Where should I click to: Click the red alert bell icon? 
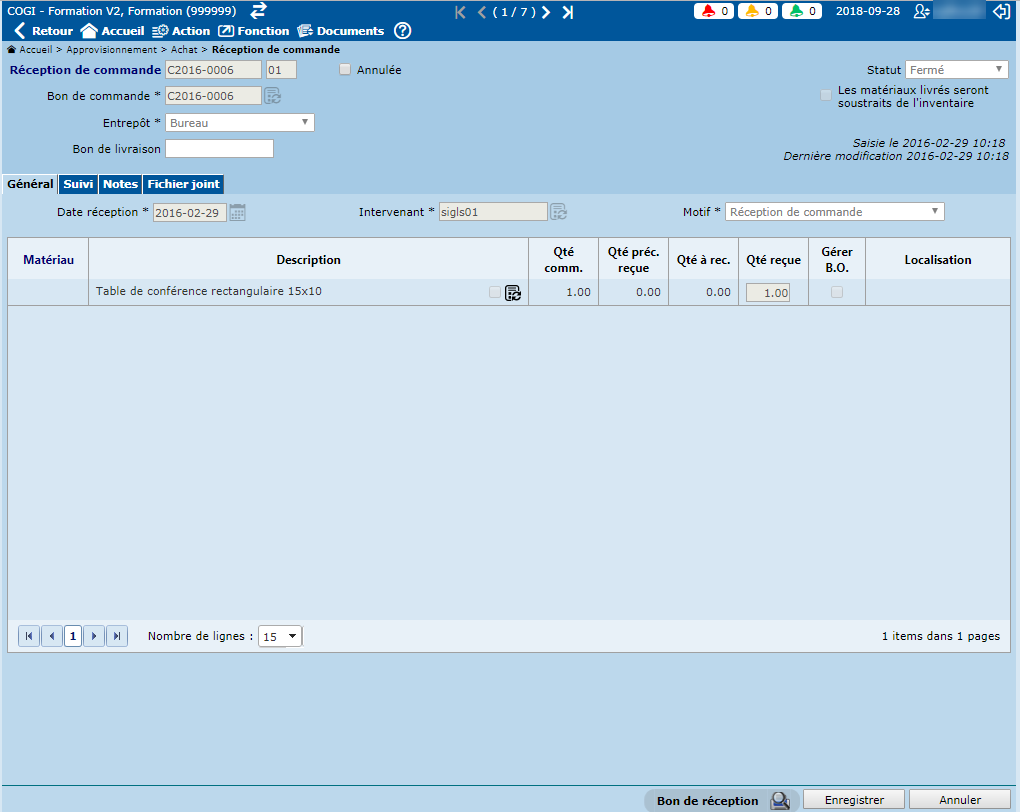click(709, 11)
